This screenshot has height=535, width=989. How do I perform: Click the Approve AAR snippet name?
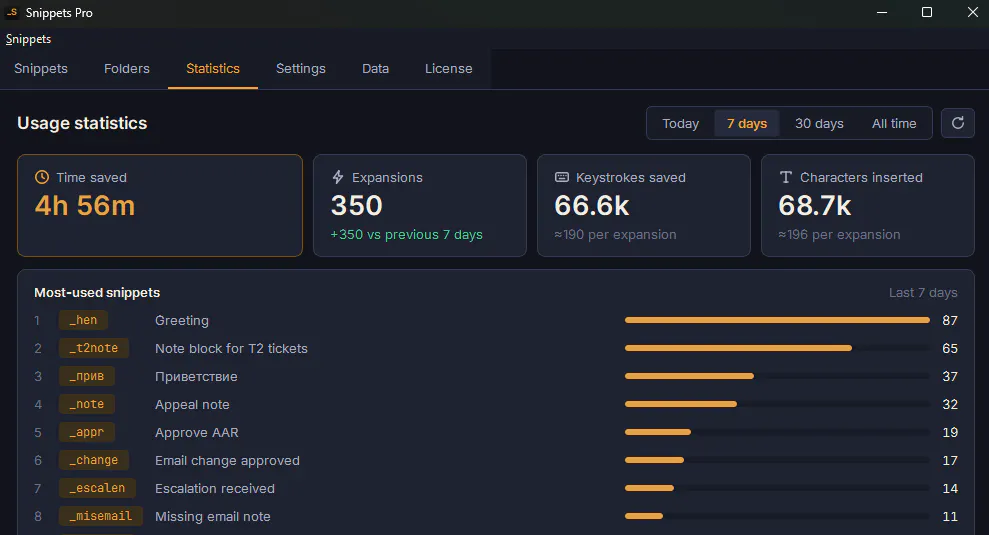pyautogui.click(x=197, y=433)
